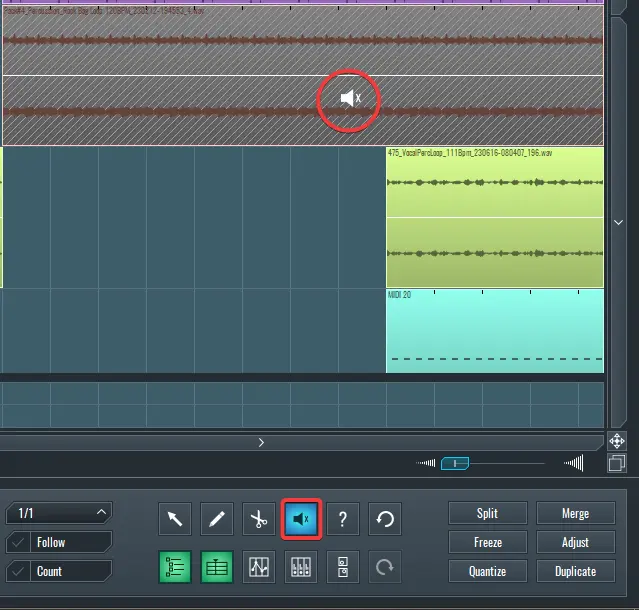Select the 475_VocalPercLoop green audio clip

[x=495, y=218]
